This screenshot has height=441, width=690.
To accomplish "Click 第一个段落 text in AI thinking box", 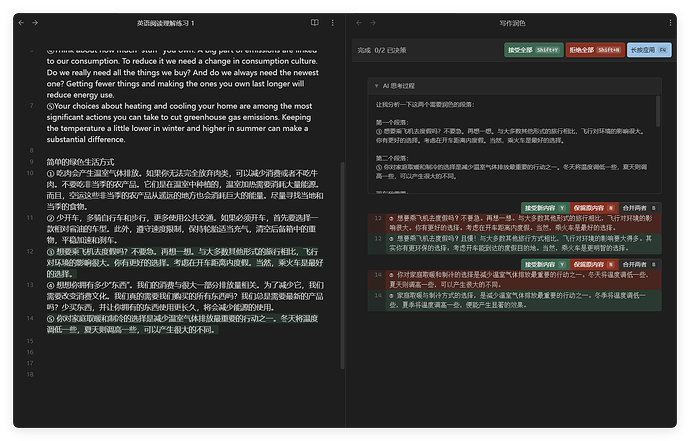I will 392,122.
